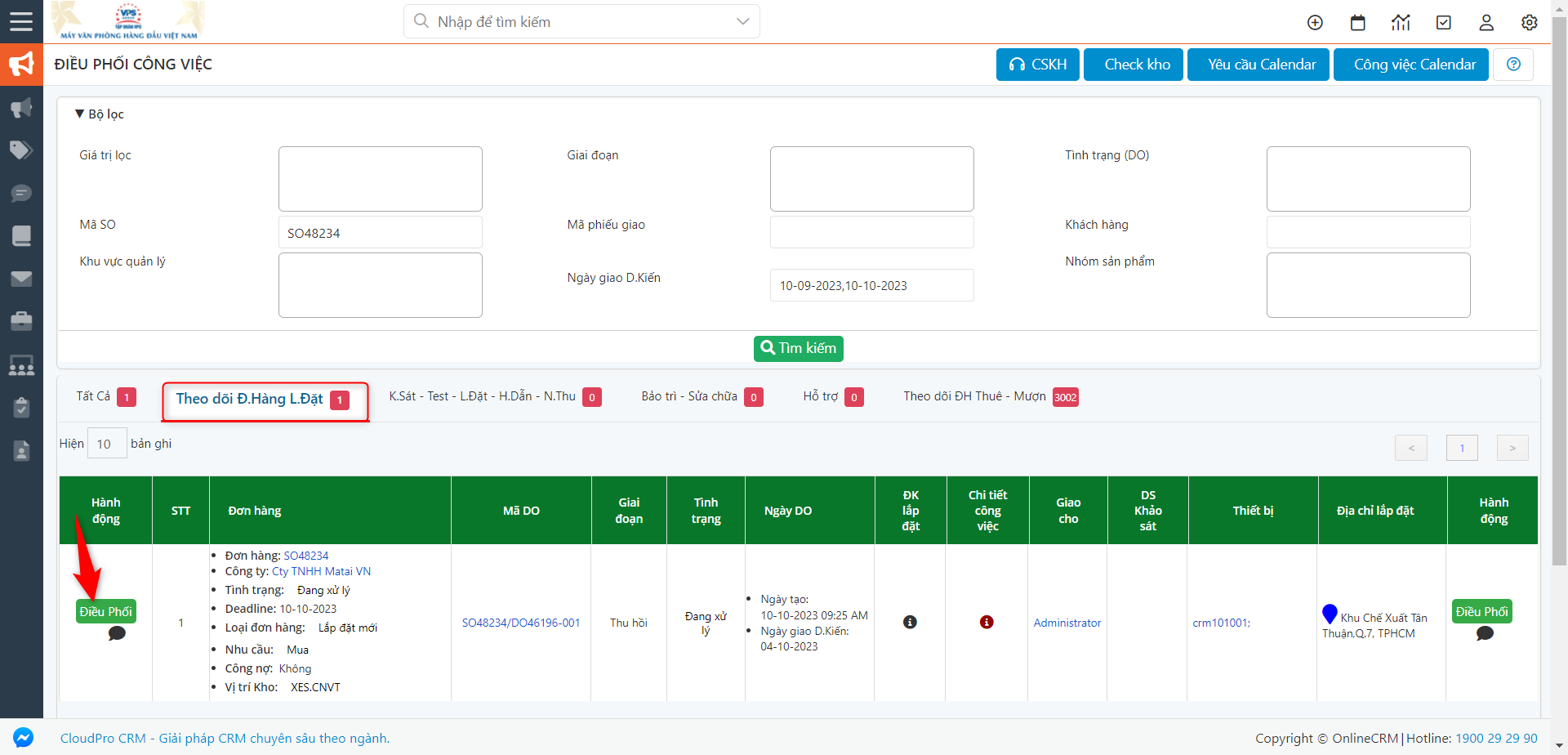Open the Ngày giao D.Kiến date range picker
The height and width of the screenshot is (755, 1568).
point(872,285)
